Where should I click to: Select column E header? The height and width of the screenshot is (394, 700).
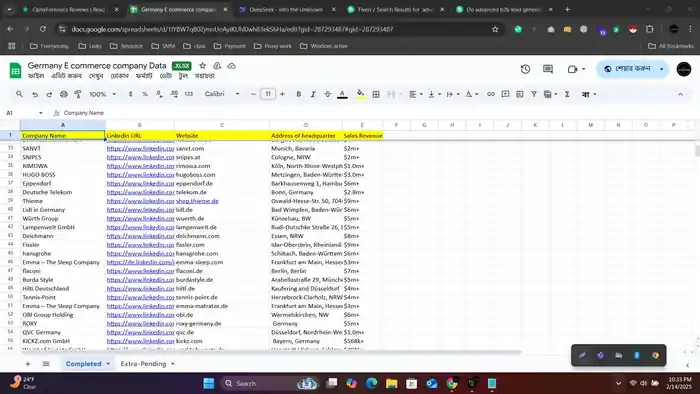(x=362, y=125)
